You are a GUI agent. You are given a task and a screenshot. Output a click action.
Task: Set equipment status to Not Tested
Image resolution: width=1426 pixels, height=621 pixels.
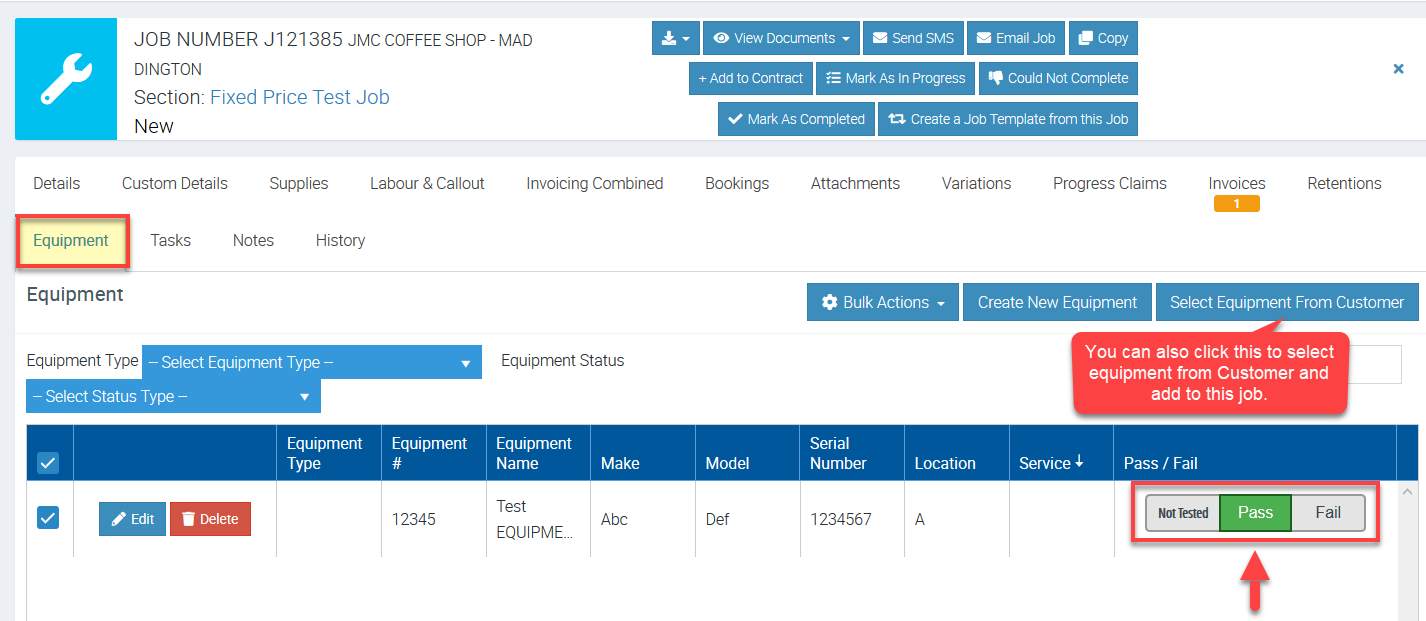(x=1183, y=513)
